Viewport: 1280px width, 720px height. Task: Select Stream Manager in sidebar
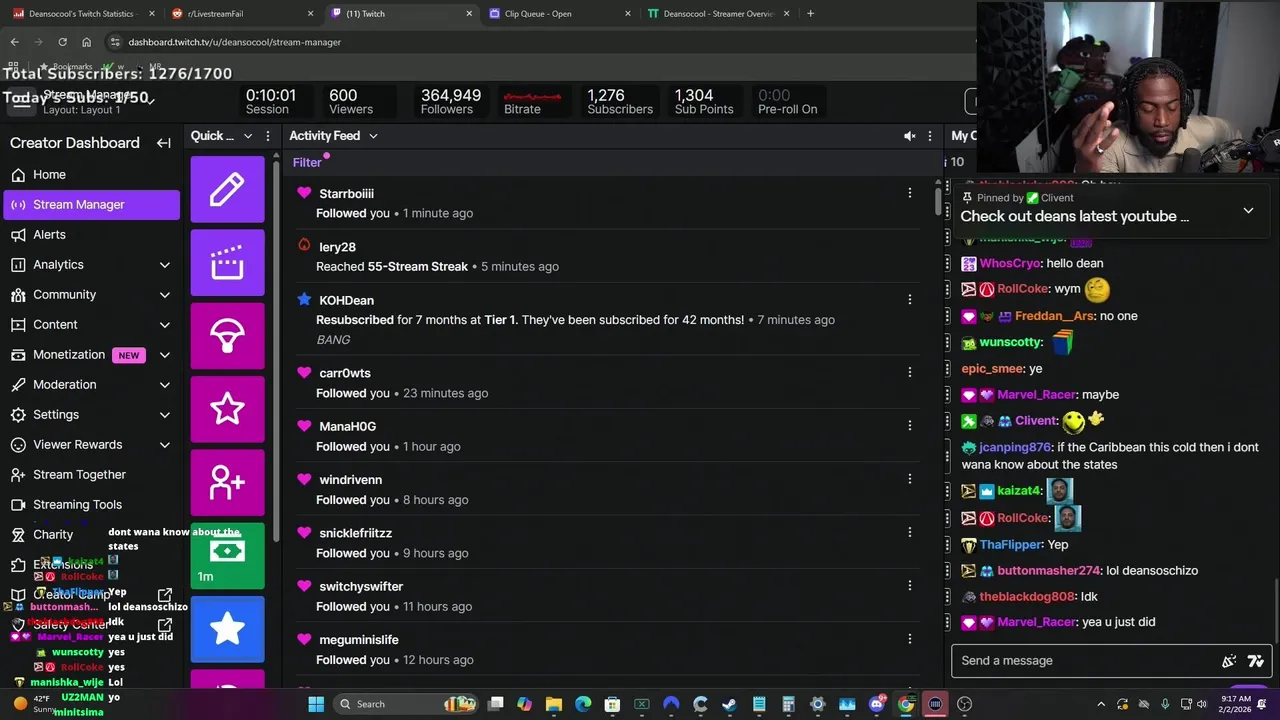tap(92, 205)
